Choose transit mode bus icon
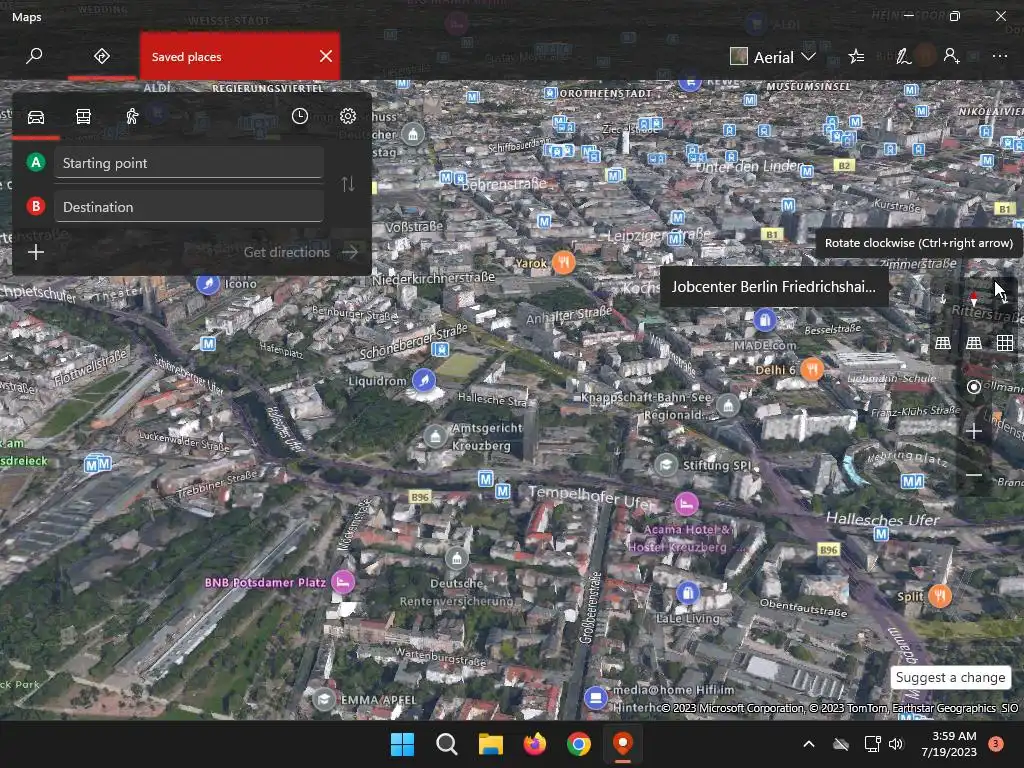 [84, 117]
